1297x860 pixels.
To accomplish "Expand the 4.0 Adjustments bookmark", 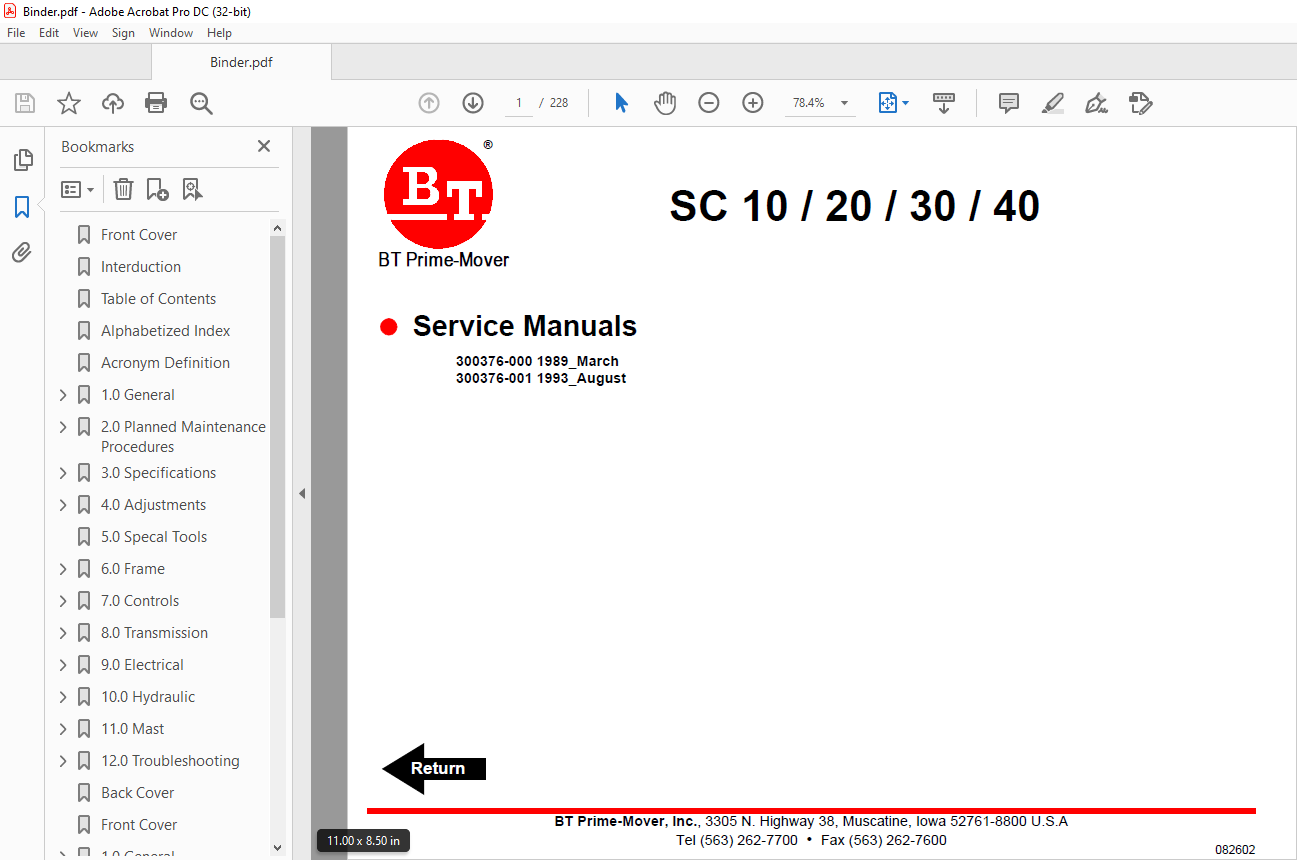I will pos(64,505).
